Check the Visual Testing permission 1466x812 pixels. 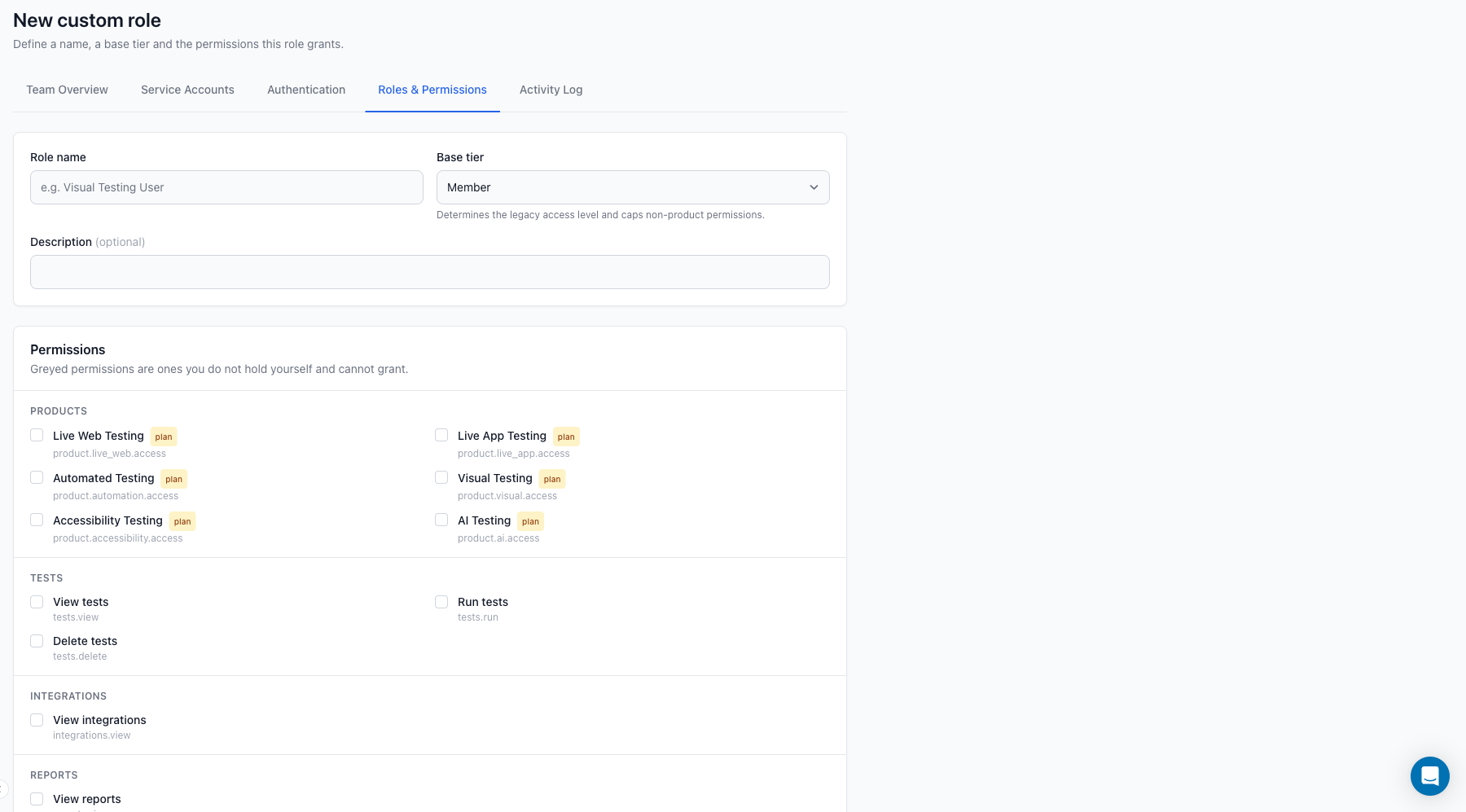(x=441, y=477)
